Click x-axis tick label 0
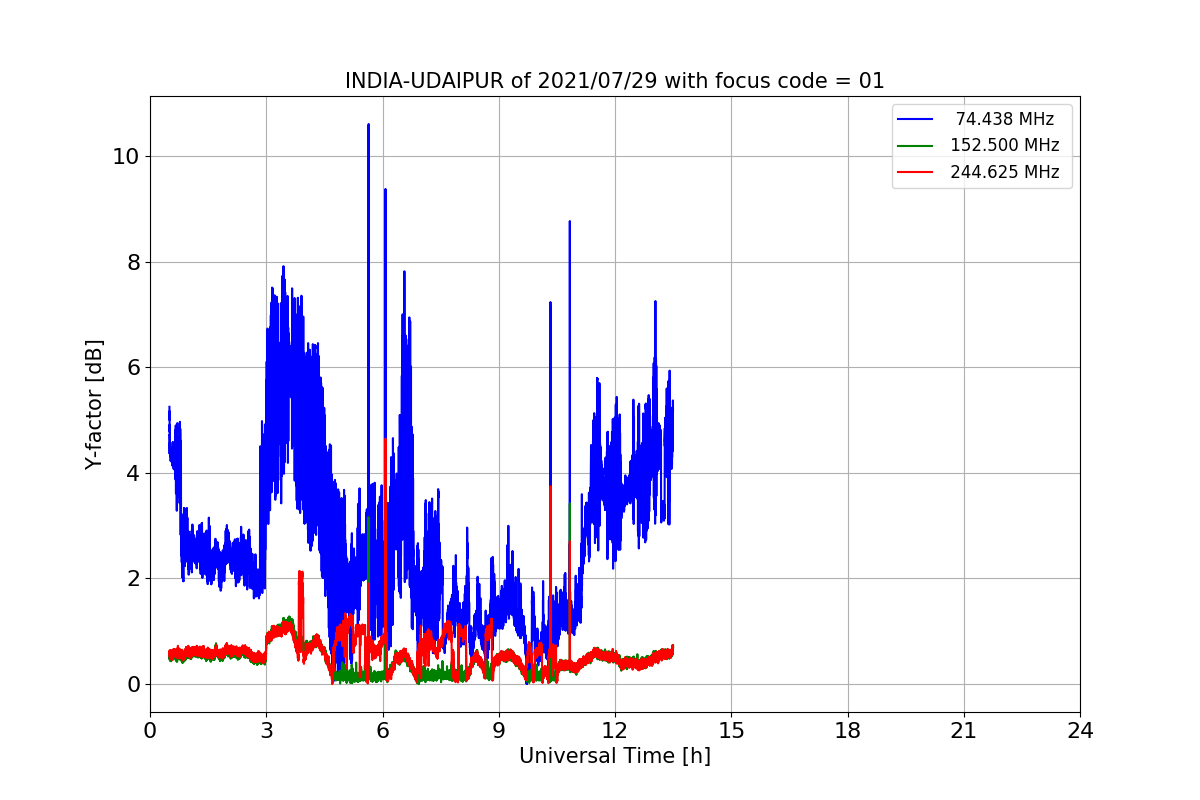1200x800 pixels. [150, 731]
